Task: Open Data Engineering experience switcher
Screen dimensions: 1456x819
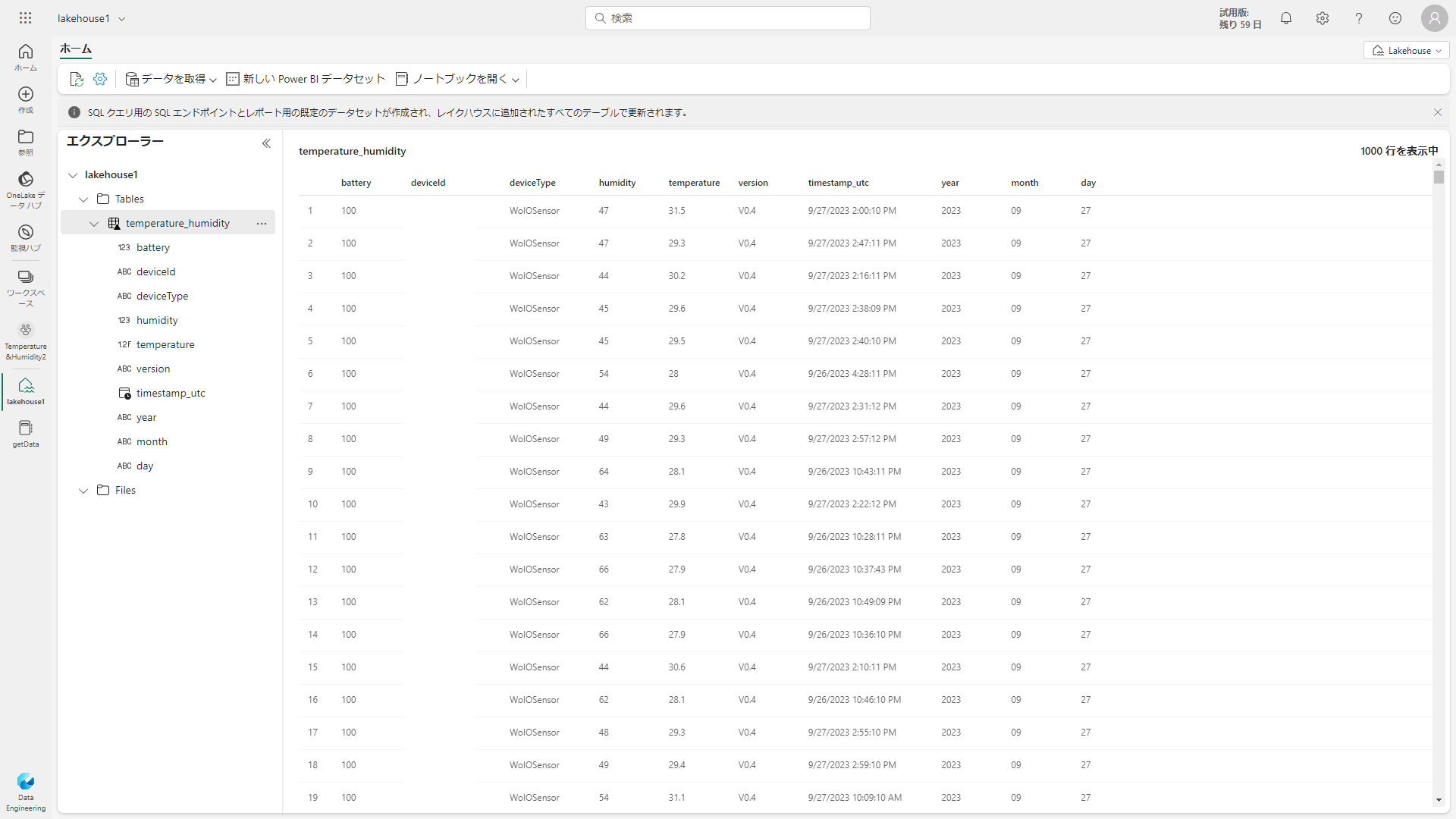Action: 26,792
